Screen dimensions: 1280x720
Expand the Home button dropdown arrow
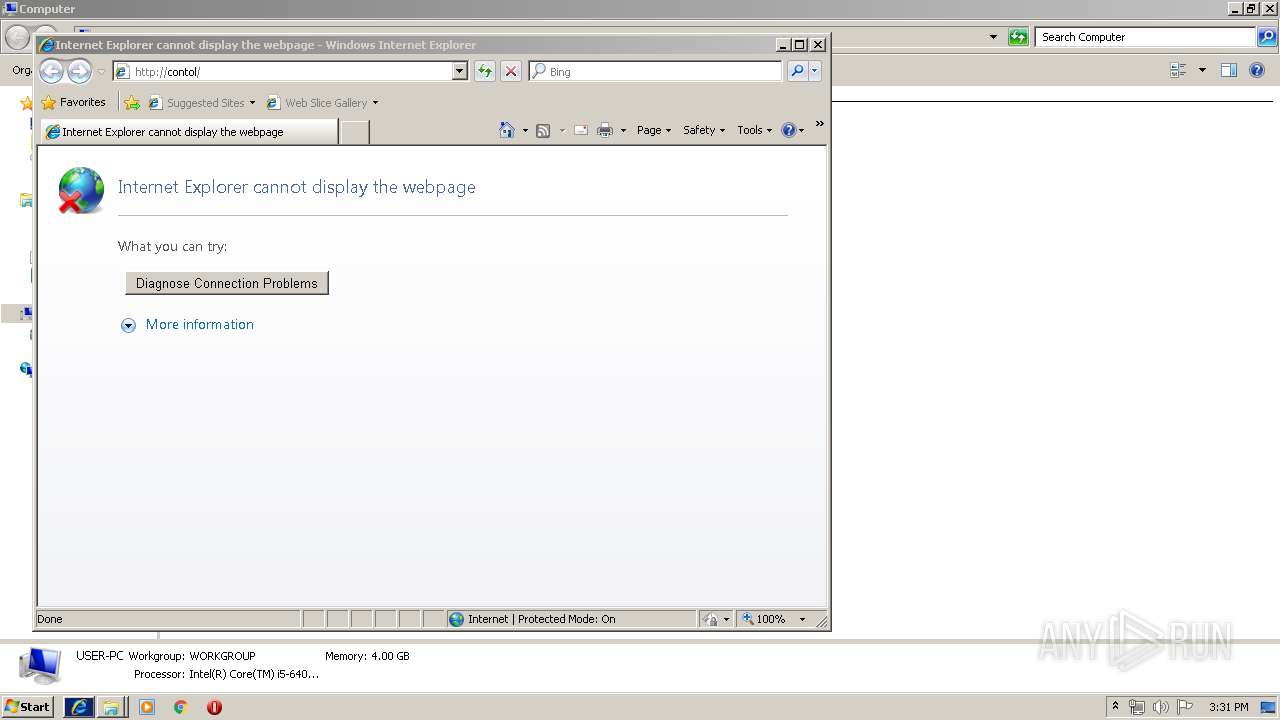525,130
